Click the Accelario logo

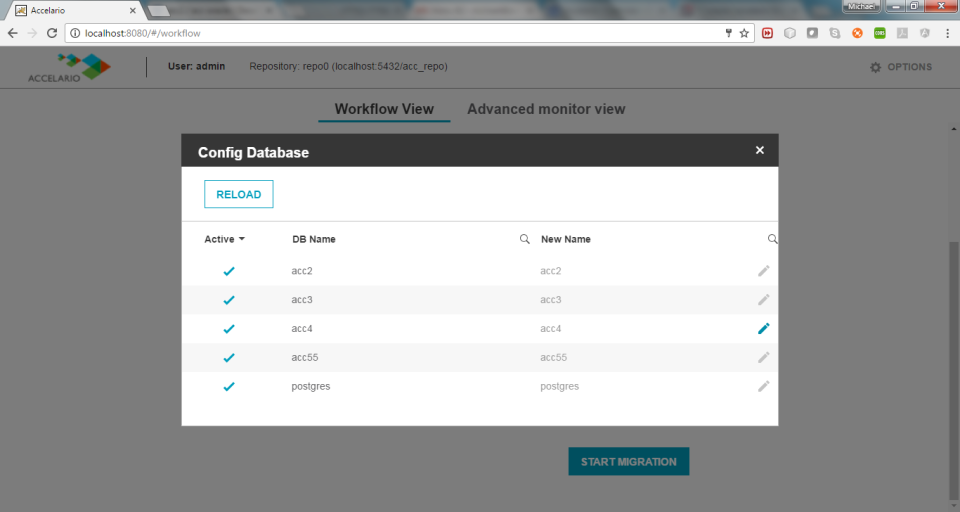tap(69, 67)
